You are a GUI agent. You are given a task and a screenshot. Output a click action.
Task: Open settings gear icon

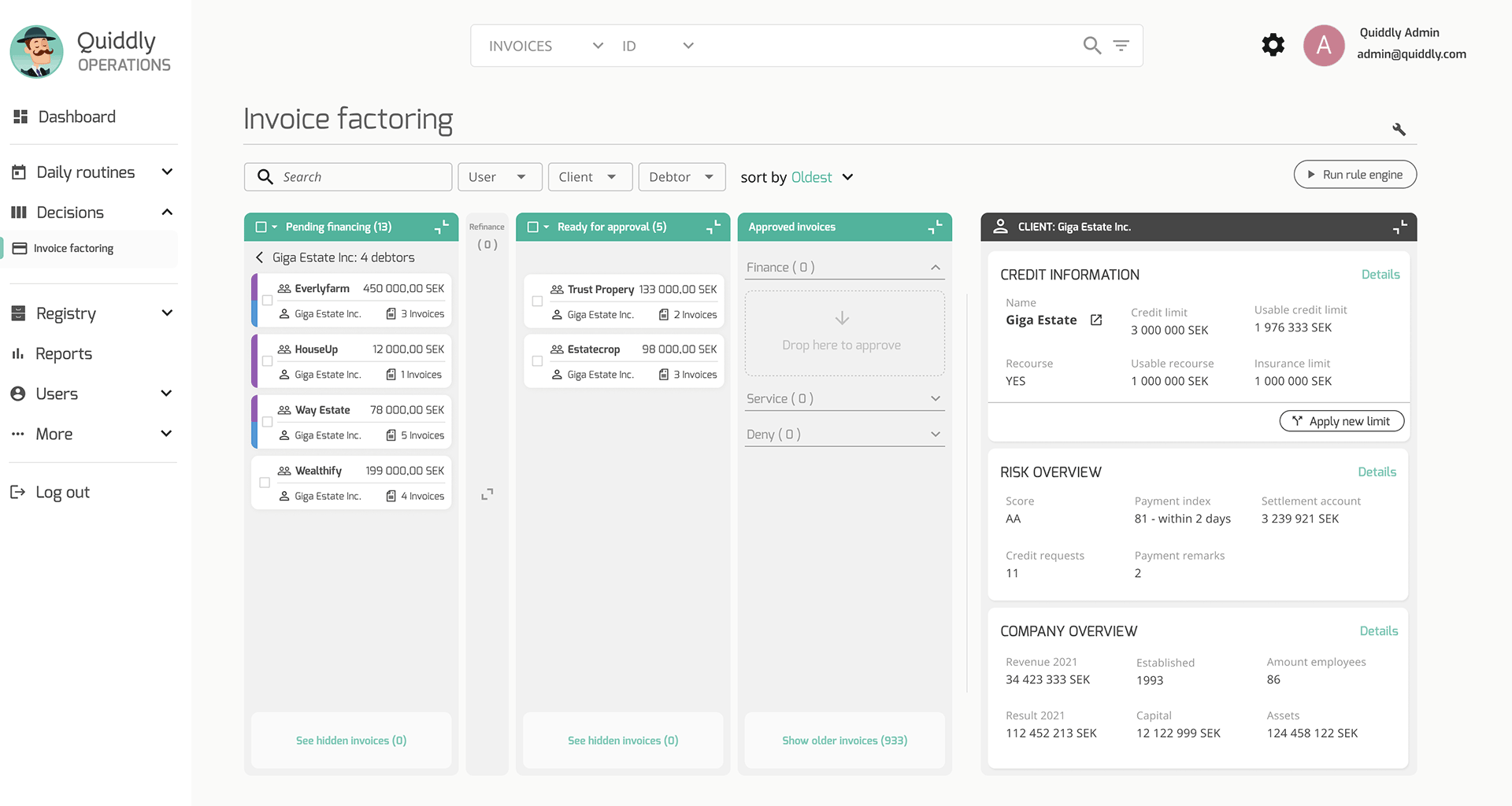(1273, 45)
